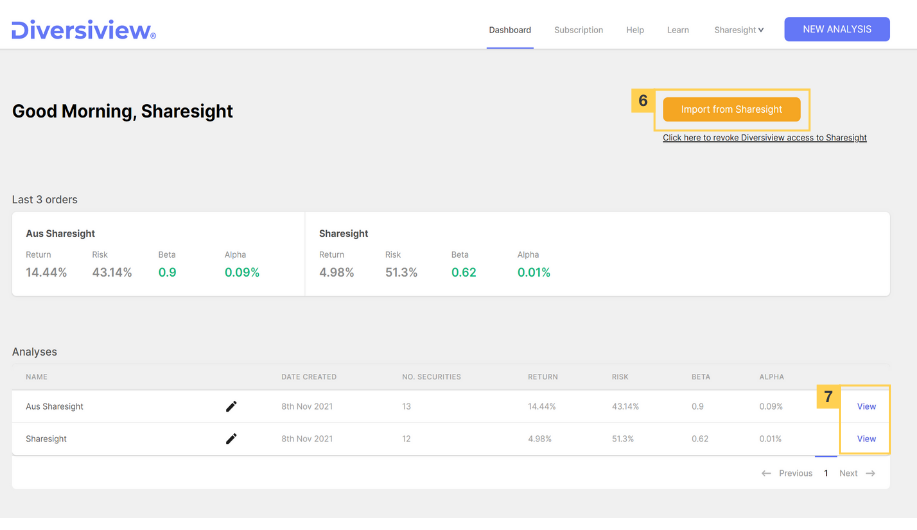Click the 4.98% return table cell

(x=539, y=439)
